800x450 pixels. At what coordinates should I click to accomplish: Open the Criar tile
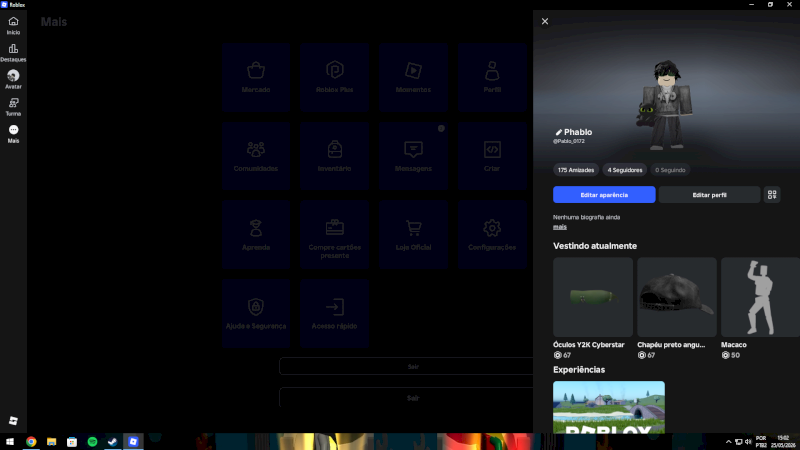click(x=492, y=156)
